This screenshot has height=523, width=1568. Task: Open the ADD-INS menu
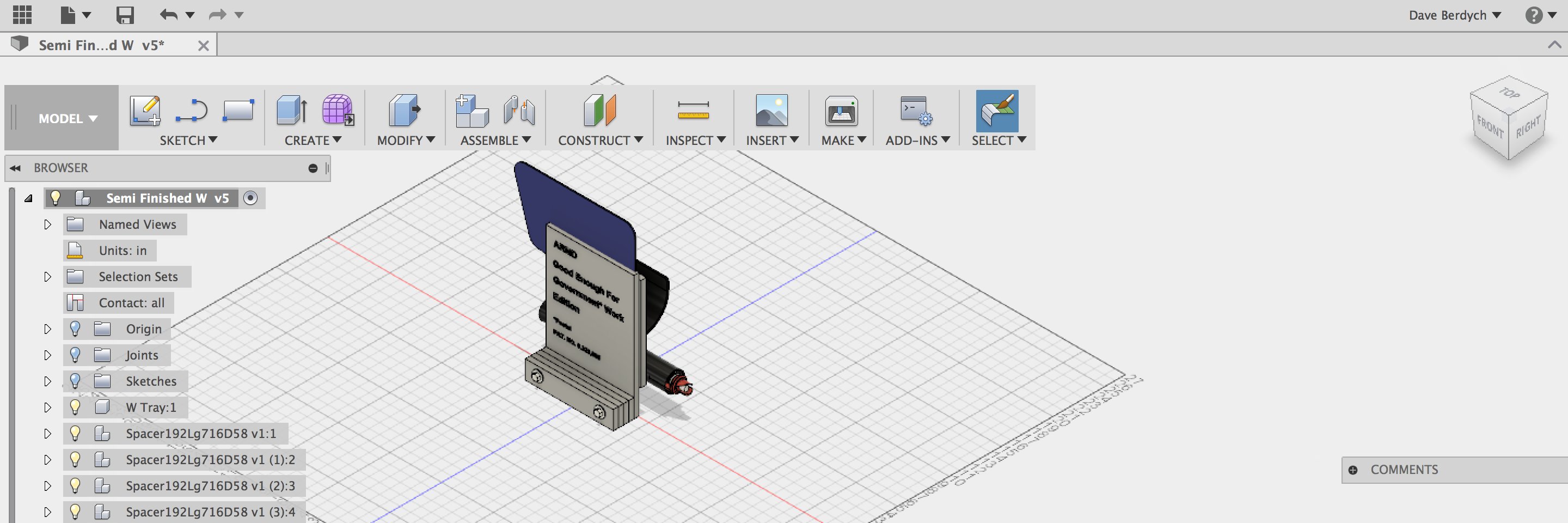click(917, 140)
